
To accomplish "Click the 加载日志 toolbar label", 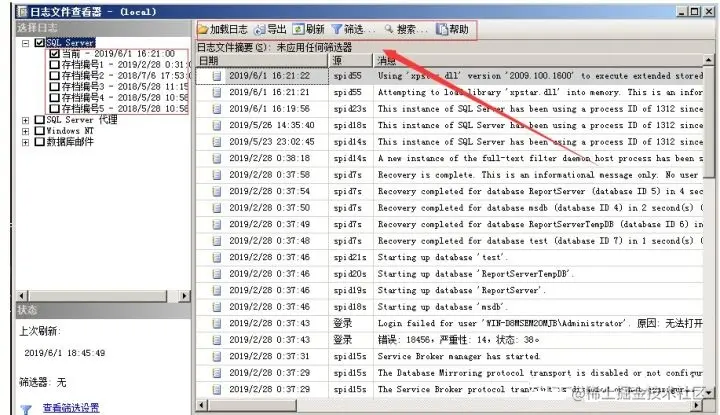I will [x=229, y=29].
